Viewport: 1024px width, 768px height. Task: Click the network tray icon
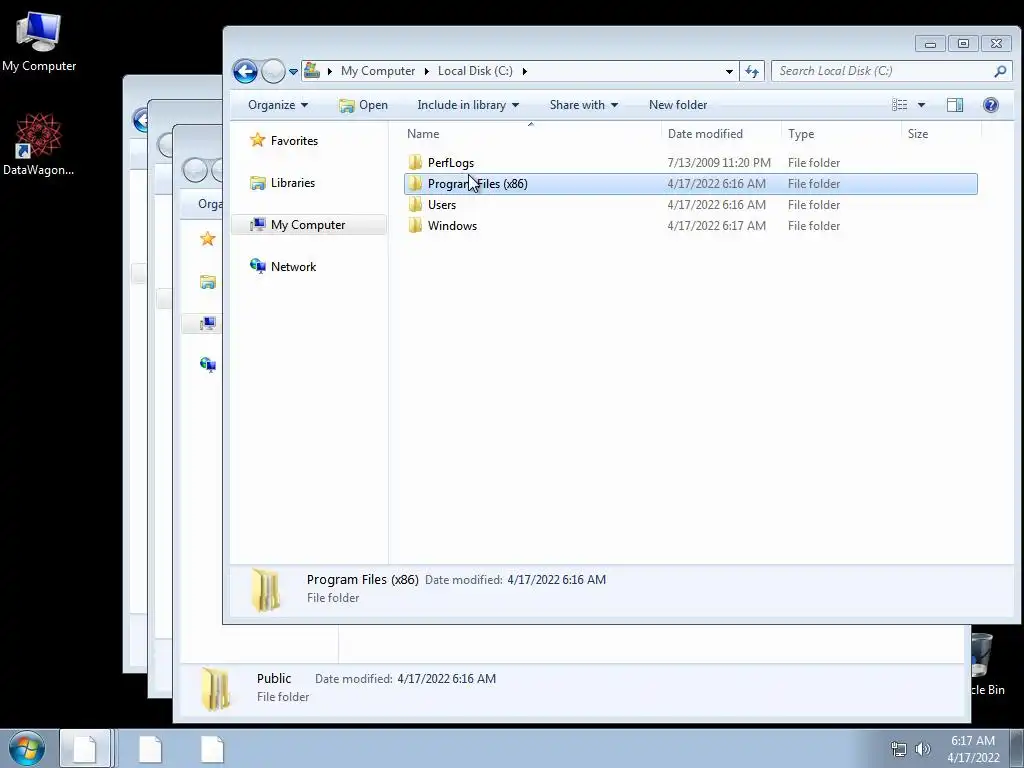pyautogui.click(x=899, y=749)
